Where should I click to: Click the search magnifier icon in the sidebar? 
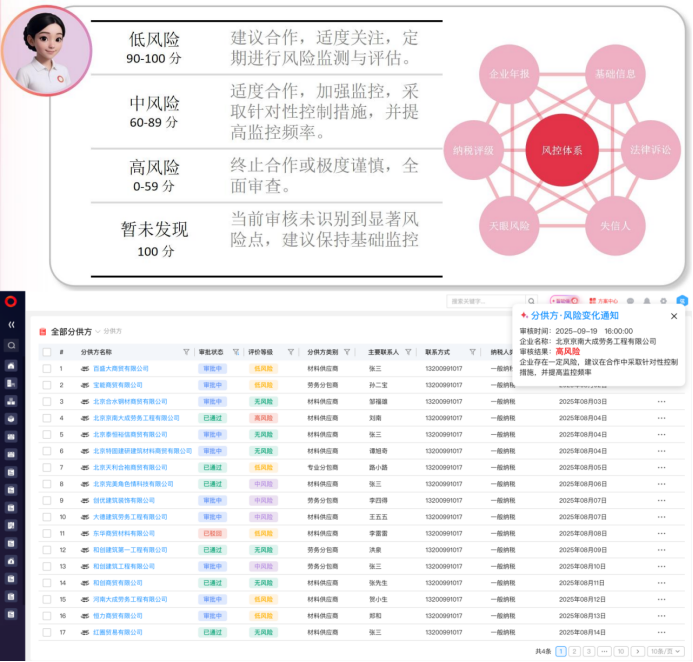(11, 345)
